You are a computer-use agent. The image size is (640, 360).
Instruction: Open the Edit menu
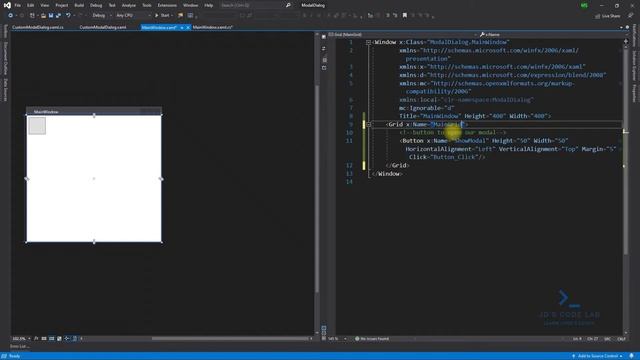click(31, 5)
